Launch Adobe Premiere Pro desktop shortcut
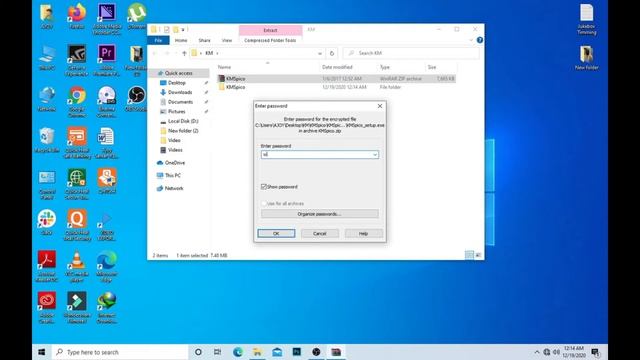 pyautogui.click(x=107, y=60)
